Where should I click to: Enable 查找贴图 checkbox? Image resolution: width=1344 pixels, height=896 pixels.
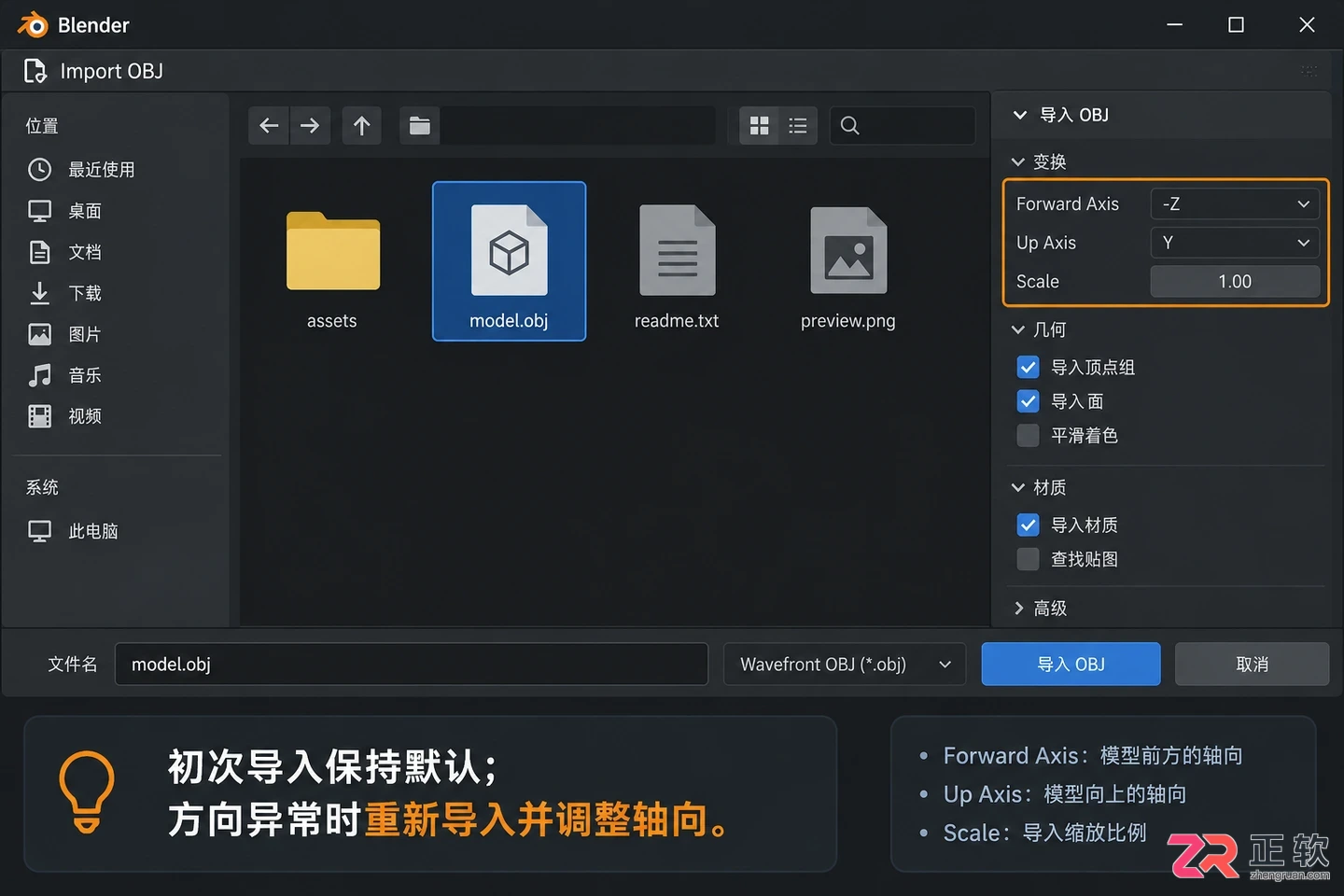(x=1028, y=559)
